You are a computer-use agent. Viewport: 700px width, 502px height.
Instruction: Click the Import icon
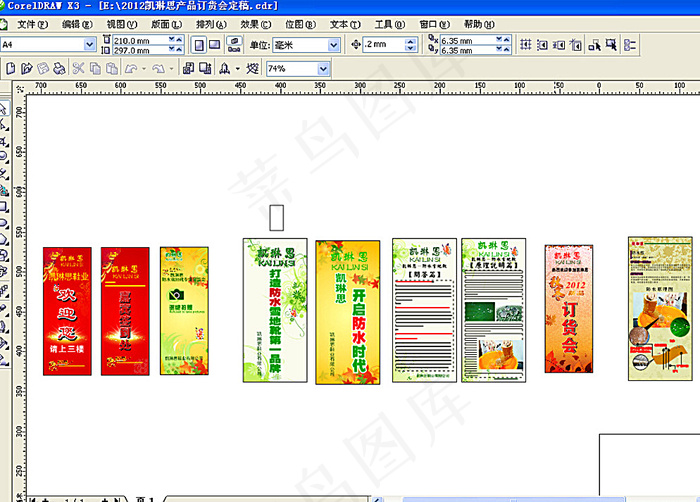click(x=188, y=68)
